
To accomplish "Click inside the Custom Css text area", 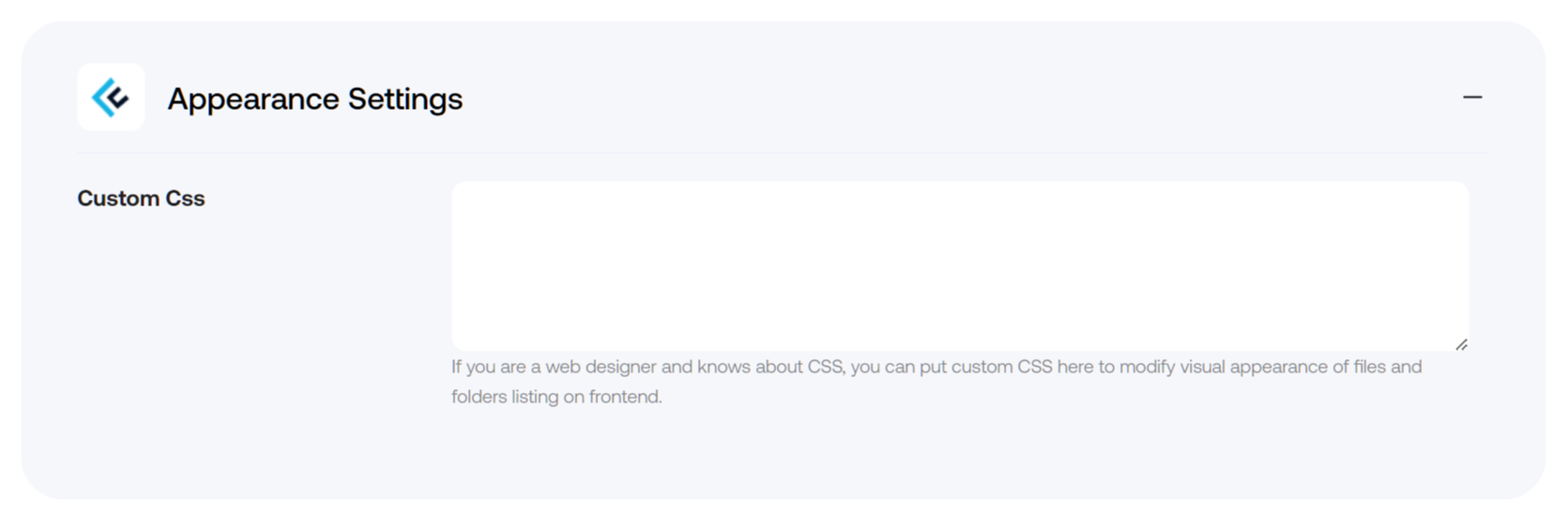I will coord(960,266).
